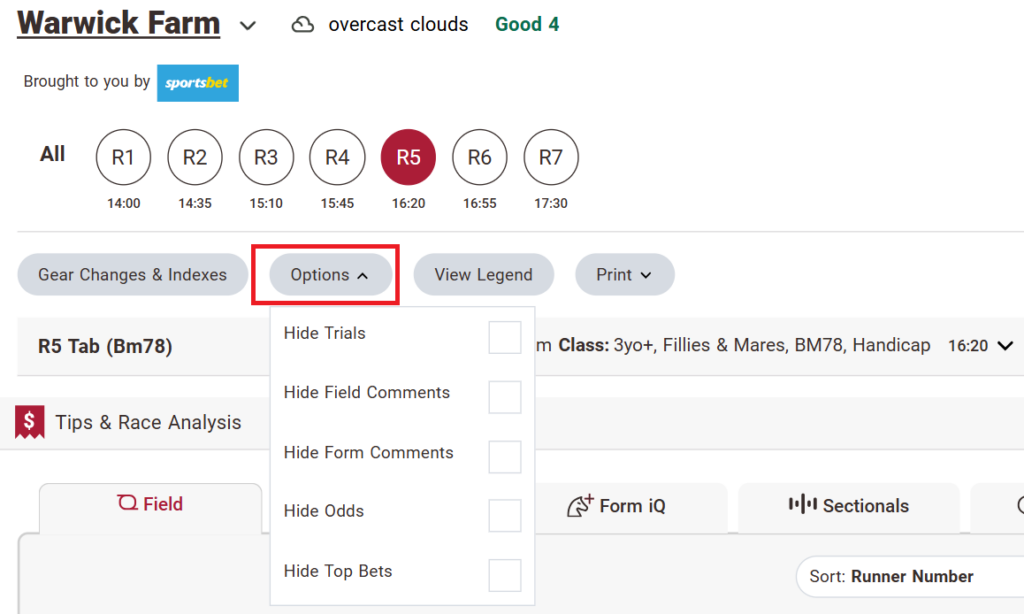Select the highlighted R5 race circle

point(408,157)
